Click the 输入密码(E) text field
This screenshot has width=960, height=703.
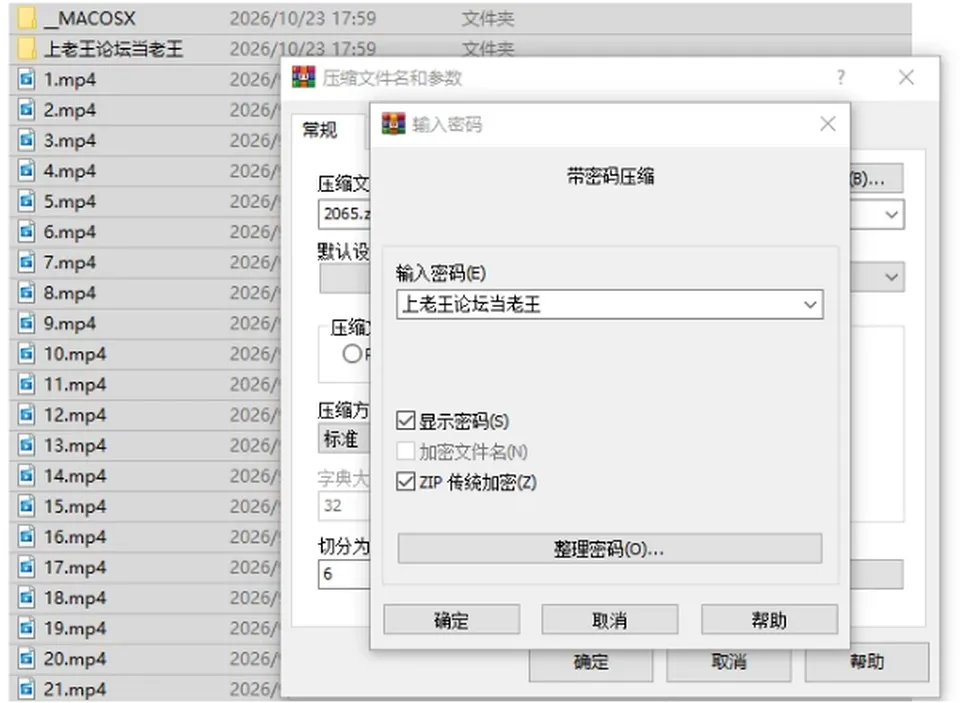coord(599,305)
